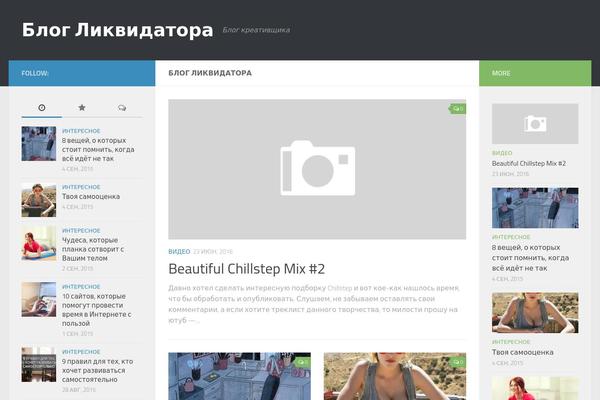Open the Beautiful Chillstep Mix #2 headline

coord(246,269)
